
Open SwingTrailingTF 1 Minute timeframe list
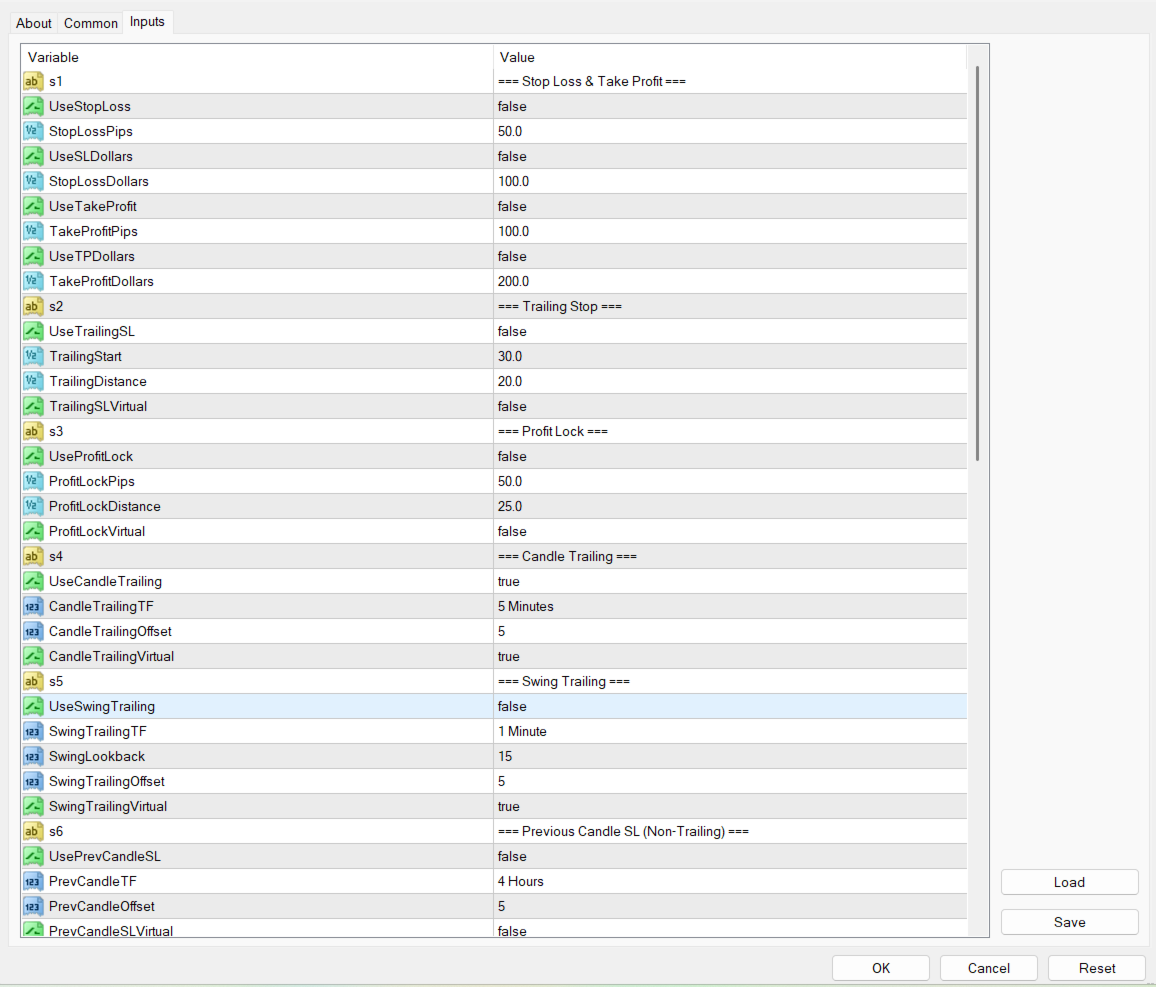(x=730, y=731)
